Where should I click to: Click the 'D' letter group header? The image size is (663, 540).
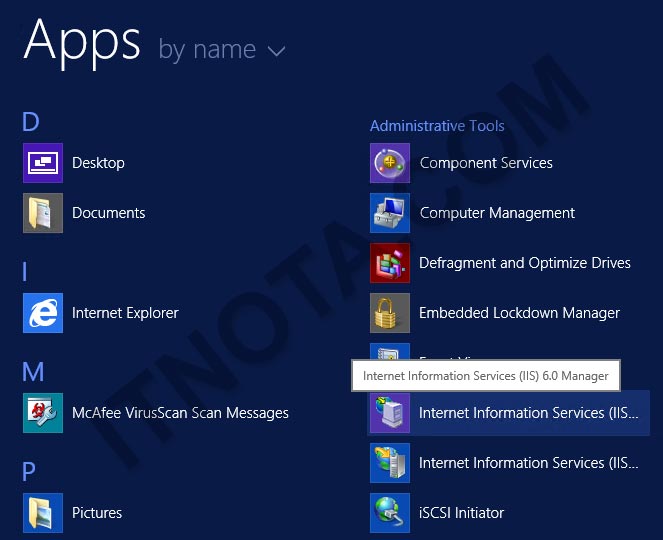pos(31,121)
